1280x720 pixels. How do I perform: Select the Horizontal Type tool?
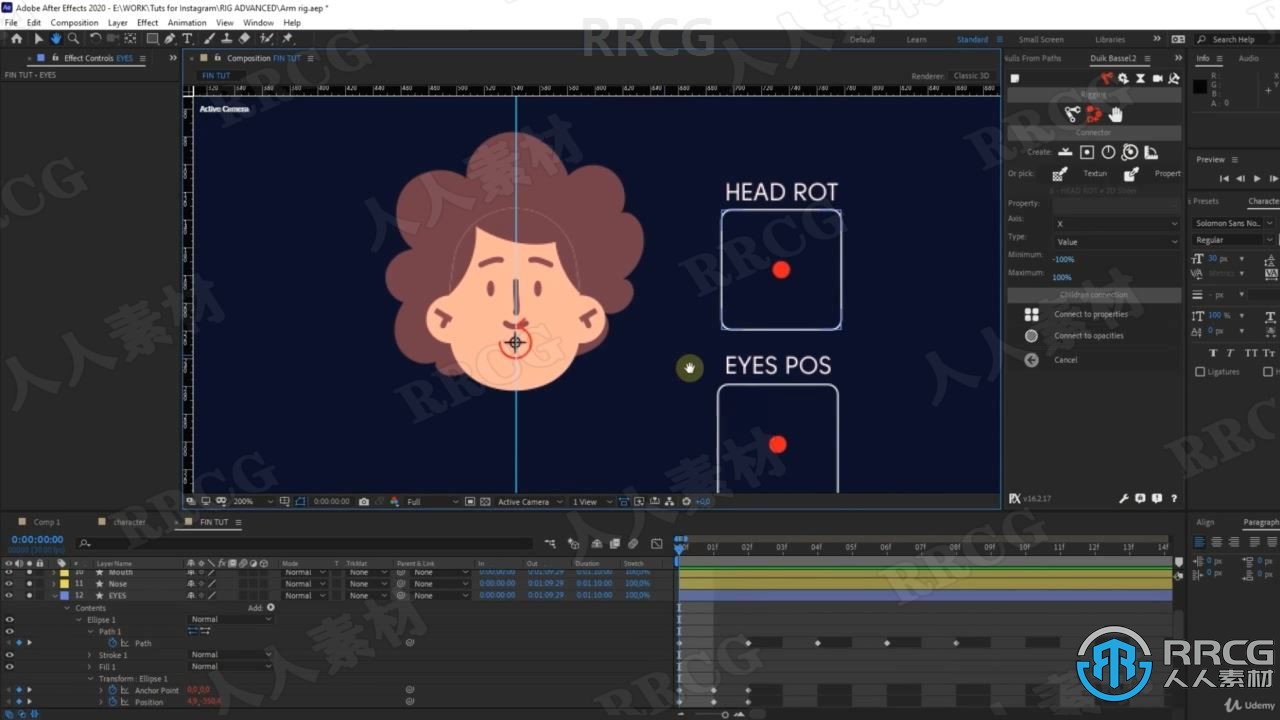coord(187,38)
